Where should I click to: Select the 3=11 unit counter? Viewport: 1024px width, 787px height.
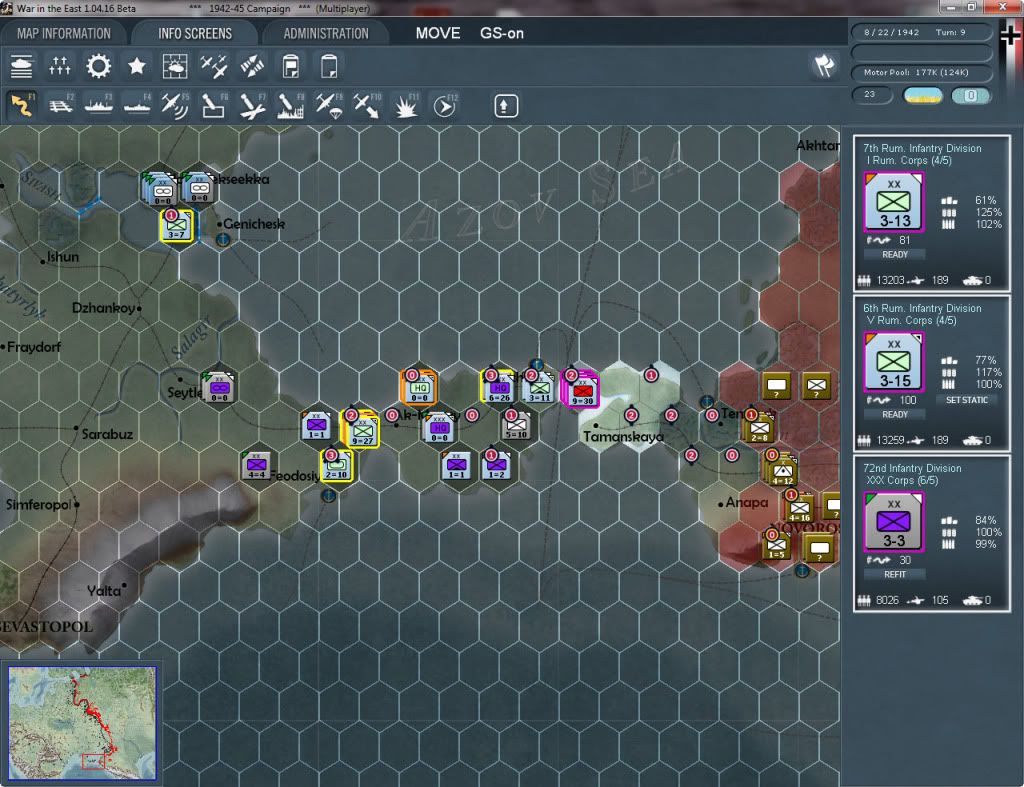[539, 389]
